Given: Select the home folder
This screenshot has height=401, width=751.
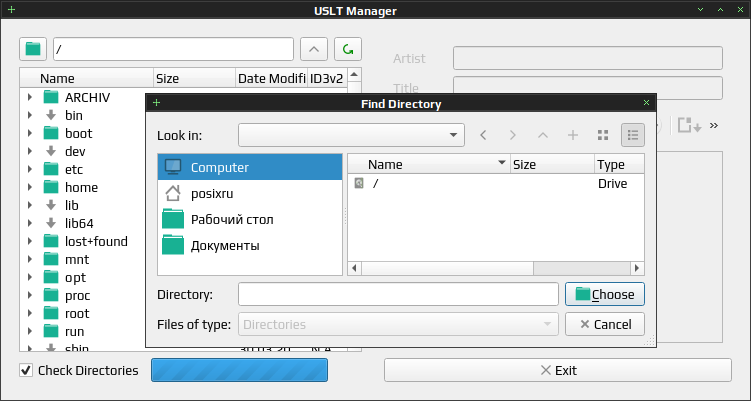Looking at the screenshot, I should [81, 187].
